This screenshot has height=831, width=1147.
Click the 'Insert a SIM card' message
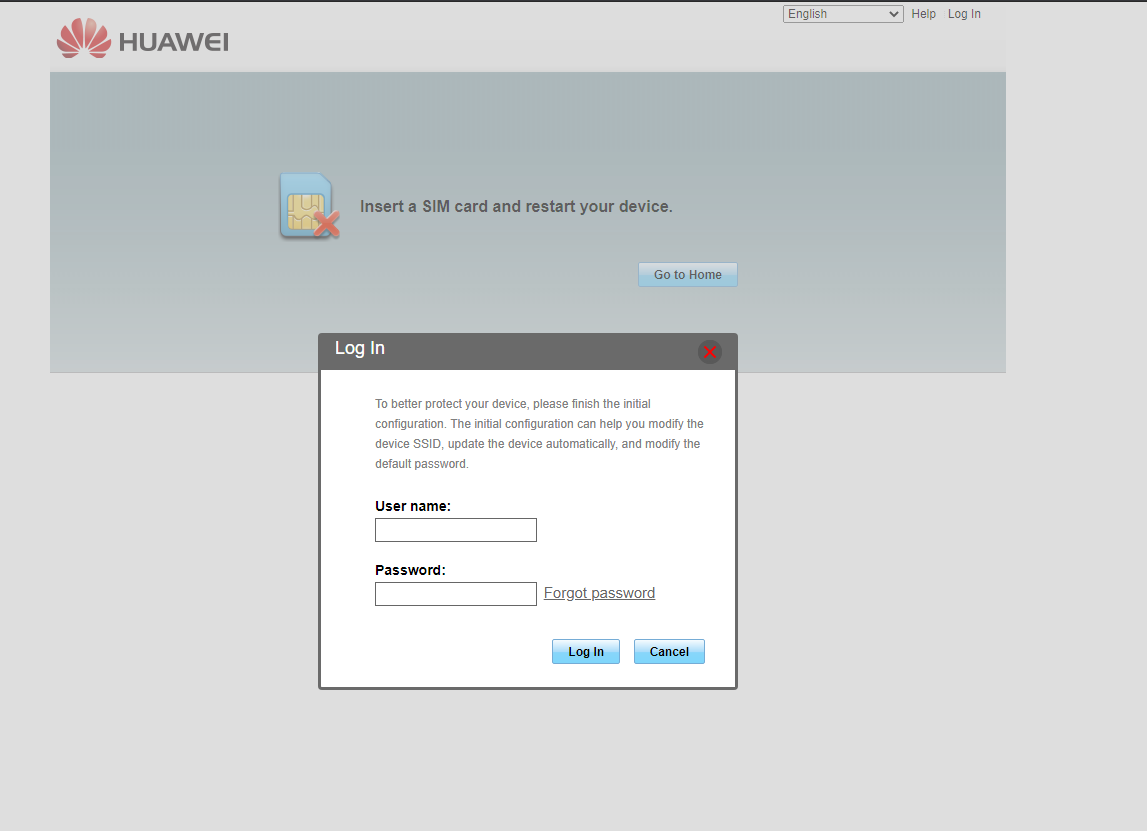(x=516, y=207)
